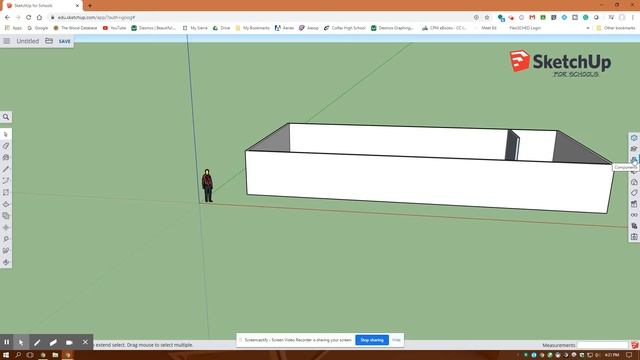Open the Components panel
640x360 pixels.
tap(634, 160)
